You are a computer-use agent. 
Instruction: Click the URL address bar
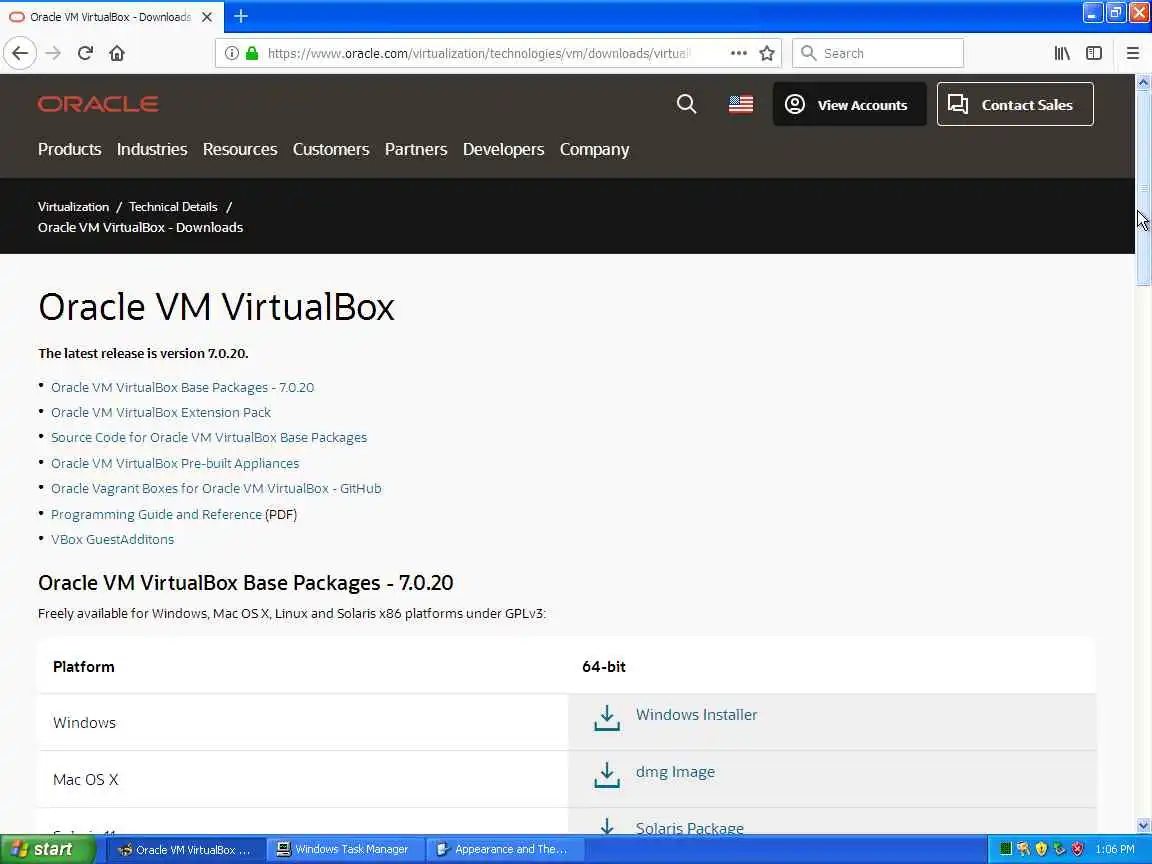point(478,53)
